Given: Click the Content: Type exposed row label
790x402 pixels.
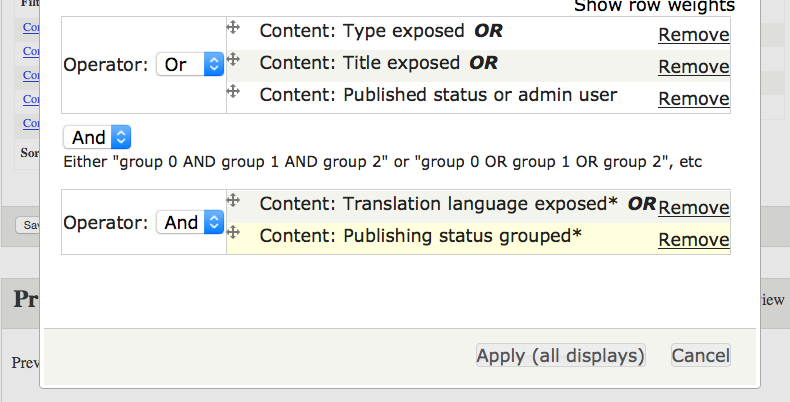Looking at the screenshot, I should 362,31.
